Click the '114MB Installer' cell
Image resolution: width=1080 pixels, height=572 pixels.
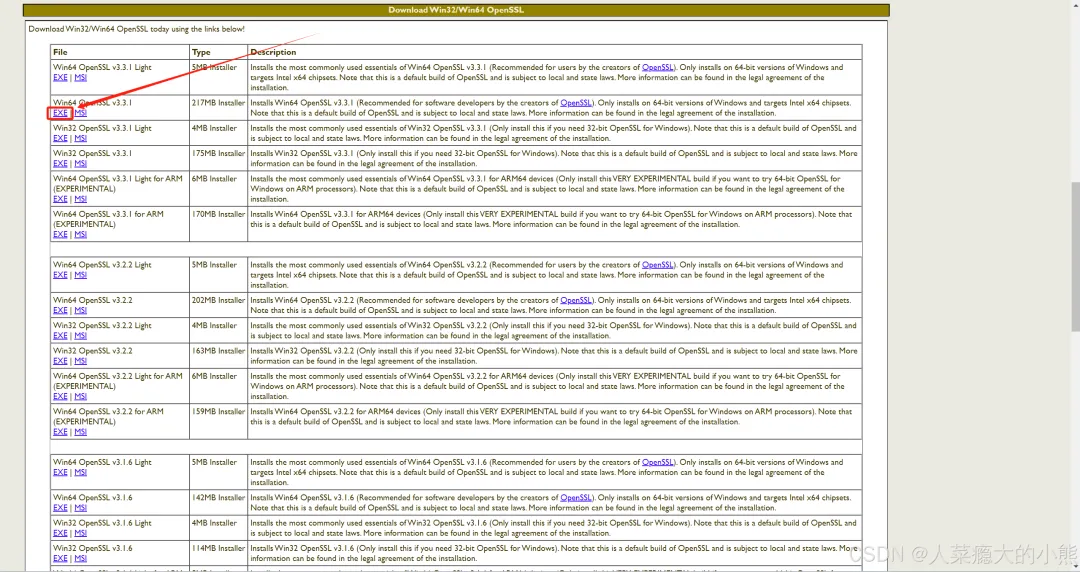(x=218, y=553)
